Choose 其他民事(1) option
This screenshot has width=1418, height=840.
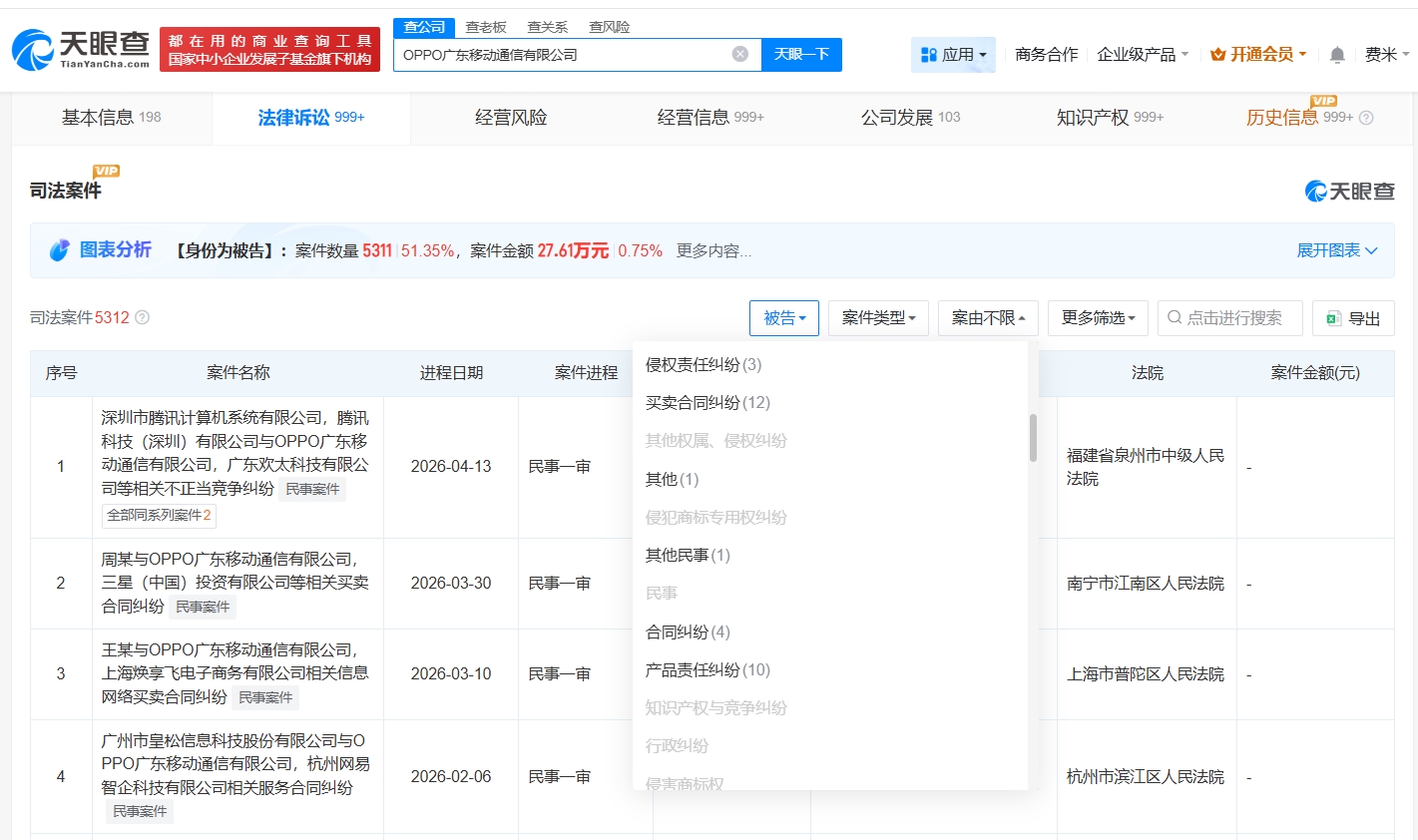(688, 556)
